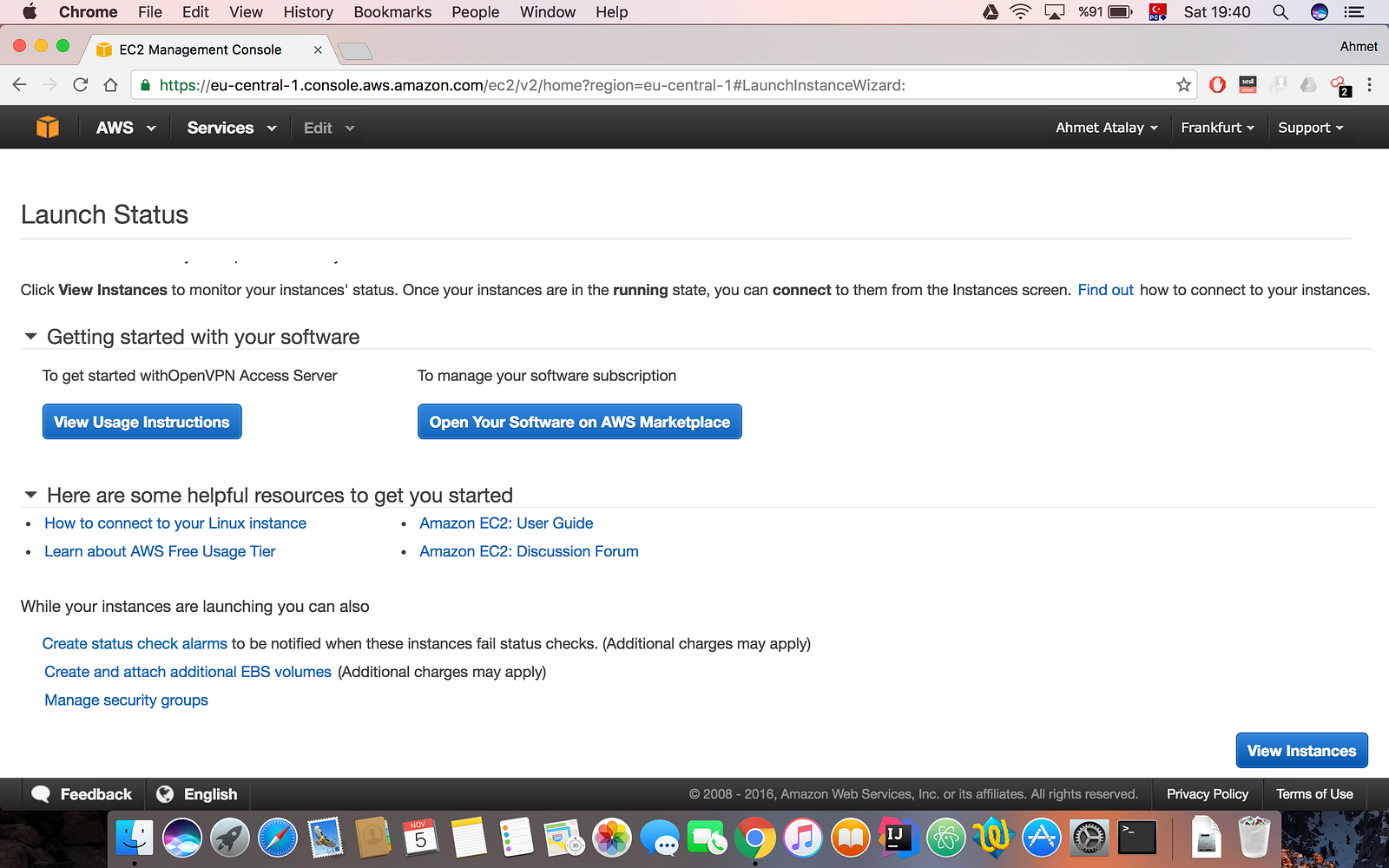Open the History menu in menu bar
The image size is (1389, 868).
[x=308, y=12]
